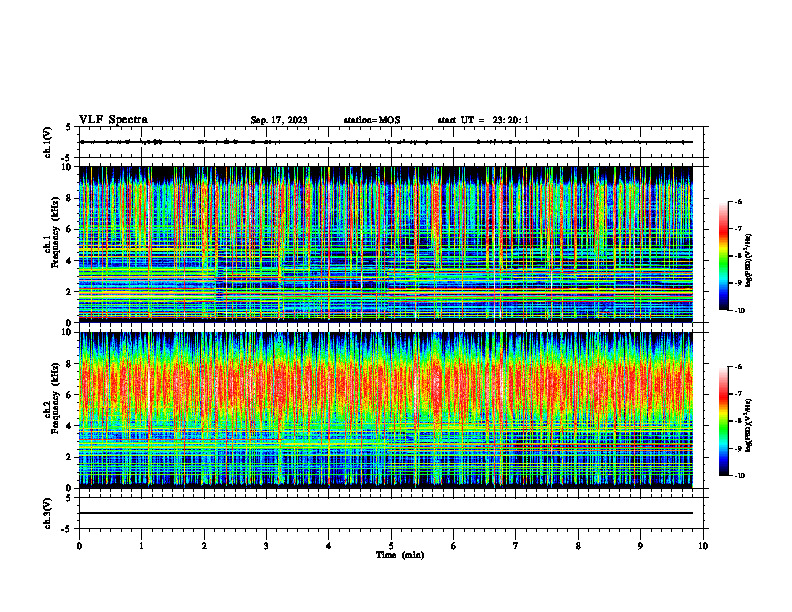
Task: Click the time axis tick label "8"
Action: click(578, 546)
